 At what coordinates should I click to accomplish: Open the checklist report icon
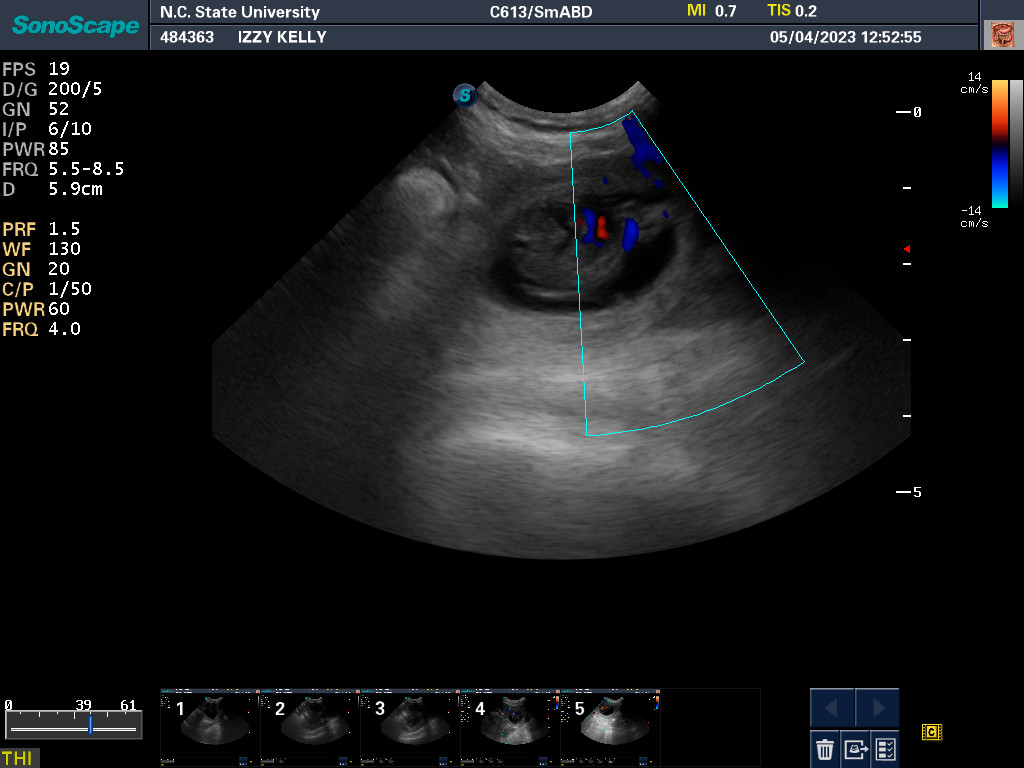pyautogui.click(x=885, y=748)
